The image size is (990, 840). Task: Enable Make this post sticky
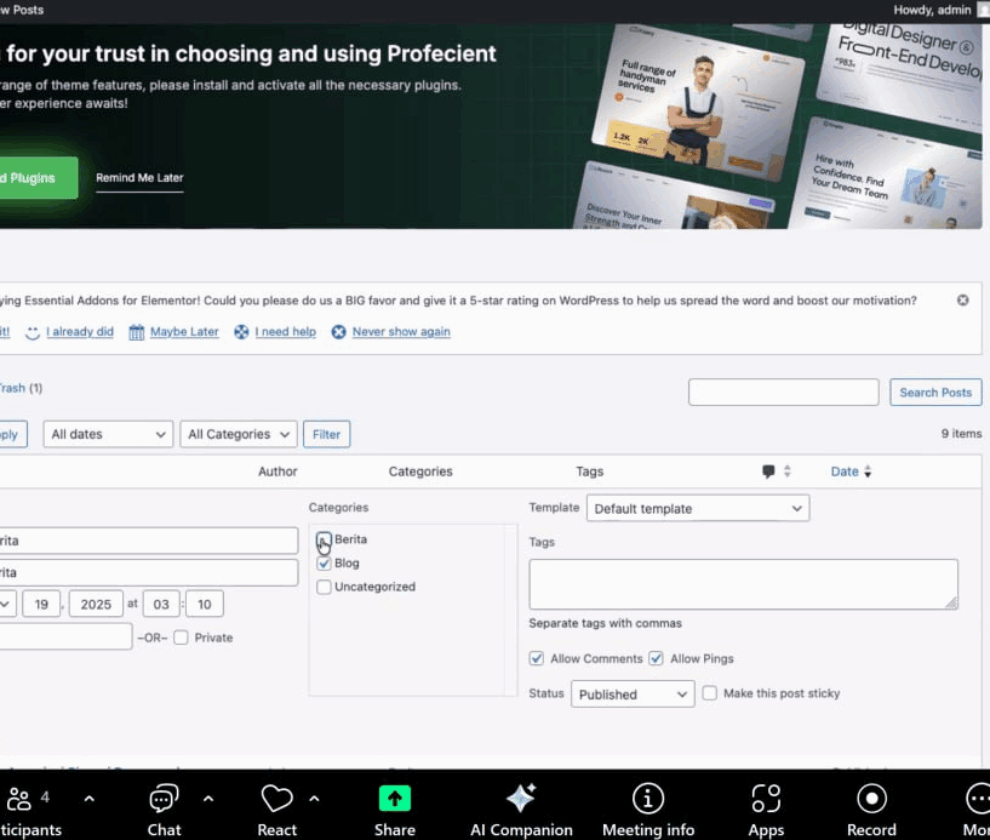pos(709,694)
